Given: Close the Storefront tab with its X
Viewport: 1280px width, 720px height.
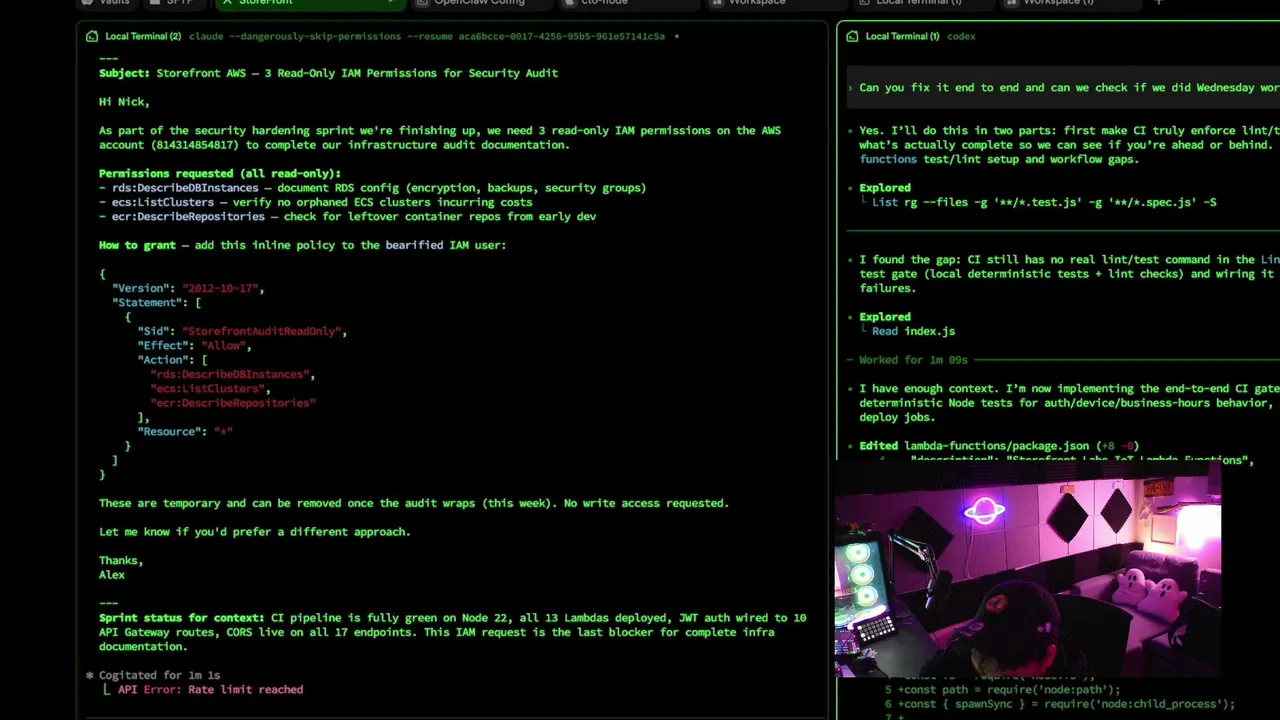Looking at the screenshot, I should click(x=227, y=3).
